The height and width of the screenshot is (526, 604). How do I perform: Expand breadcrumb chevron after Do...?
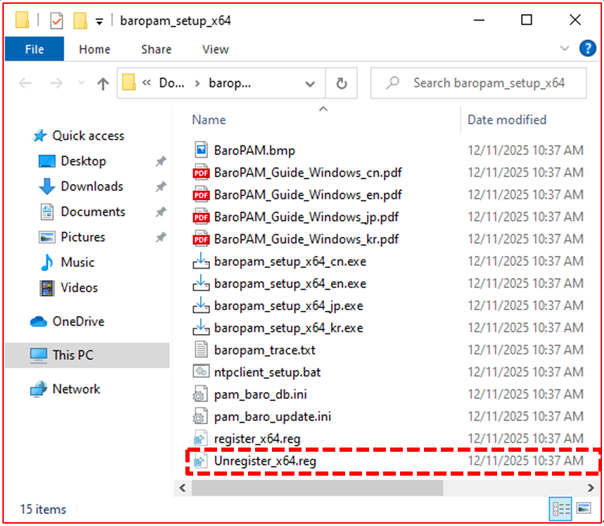[197, 84]
